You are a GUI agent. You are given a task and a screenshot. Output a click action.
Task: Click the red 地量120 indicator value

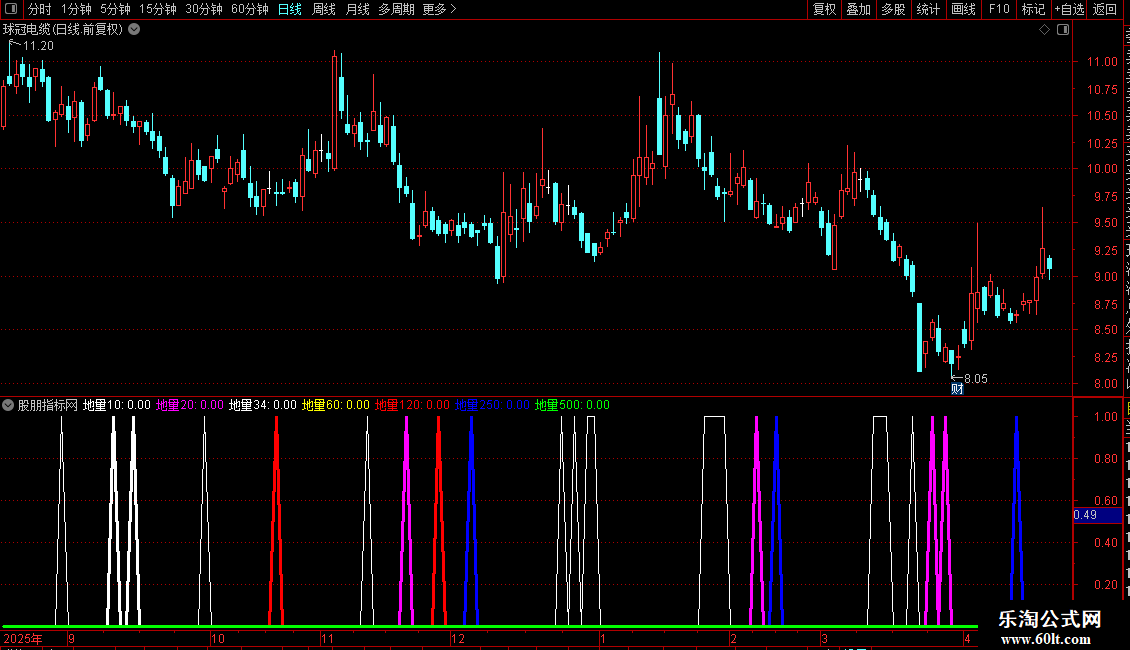(x=412, y=405)
